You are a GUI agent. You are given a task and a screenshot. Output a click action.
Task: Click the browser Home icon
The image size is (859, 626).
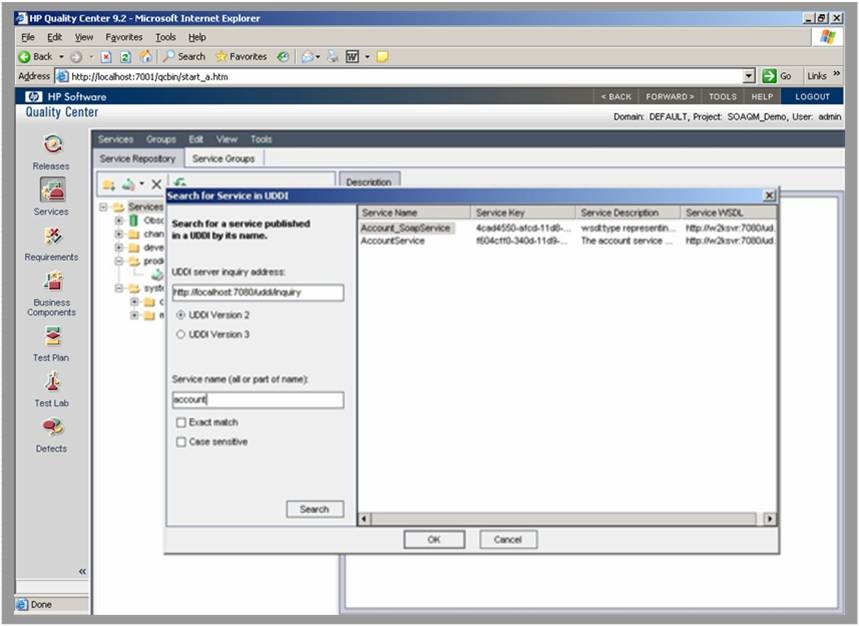tap(146, 56)
